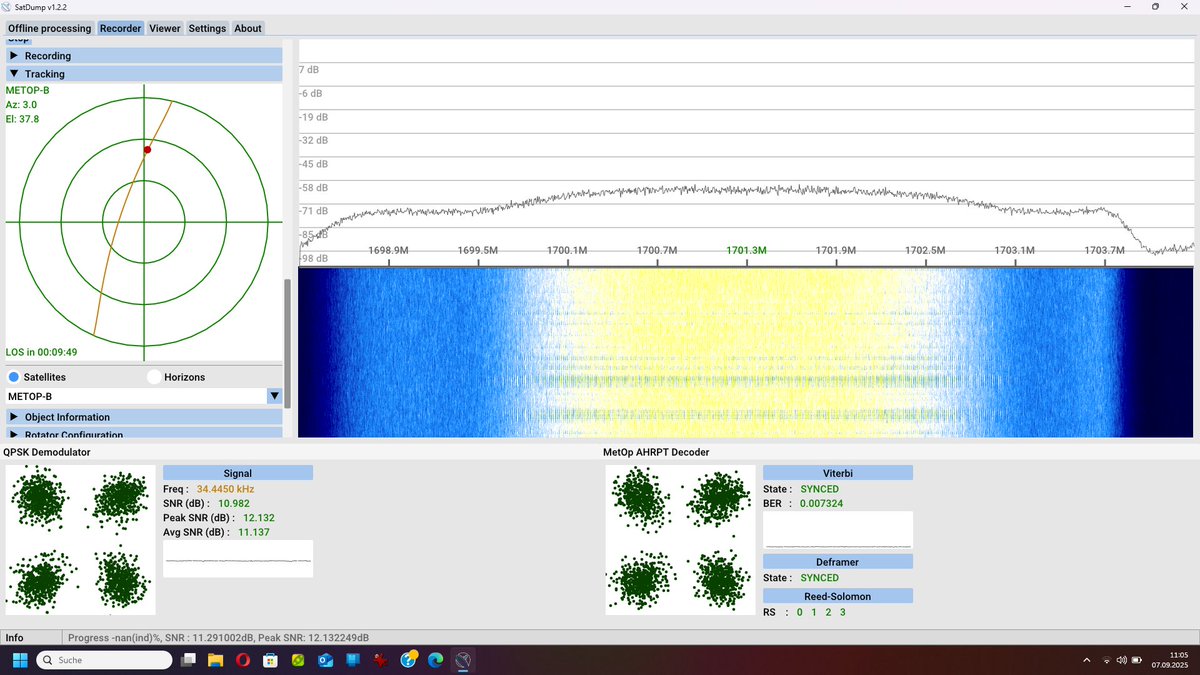Click the battery status tray icon
Viewport: 1200px width, 675px height.
1137,660
